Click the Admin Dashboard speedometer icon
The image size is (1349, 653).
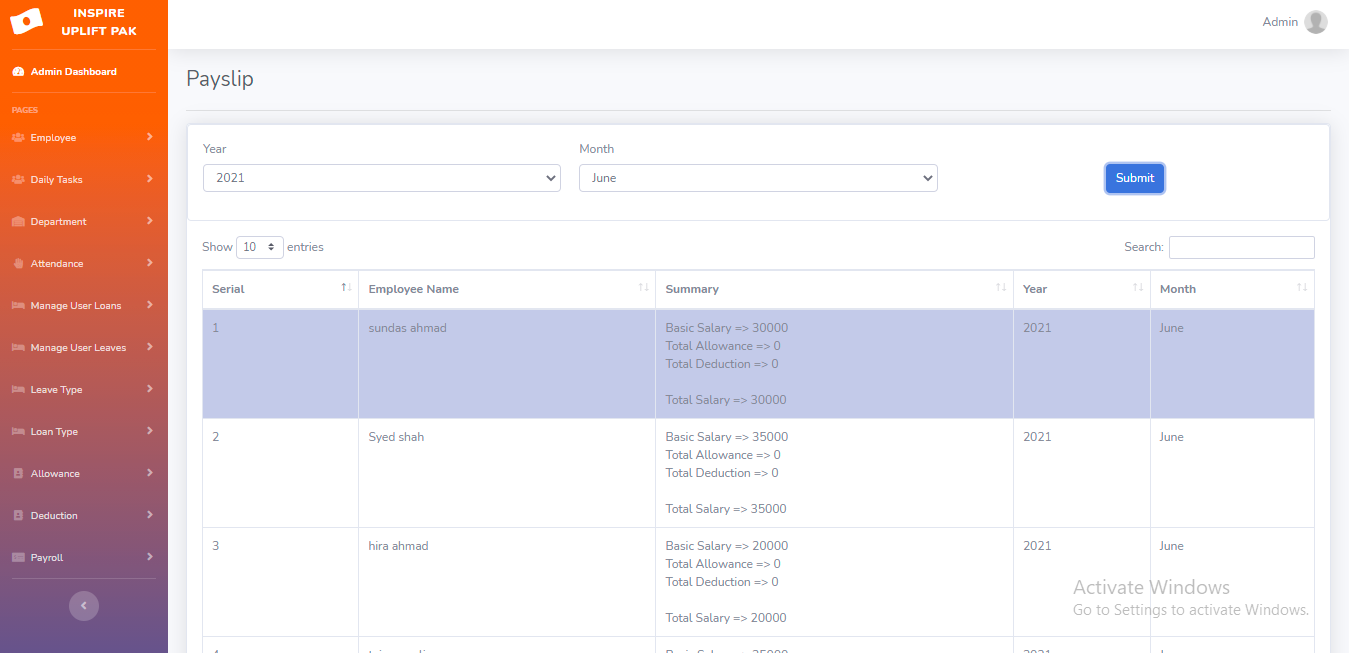pyautogui.click(x=18, y=72)
